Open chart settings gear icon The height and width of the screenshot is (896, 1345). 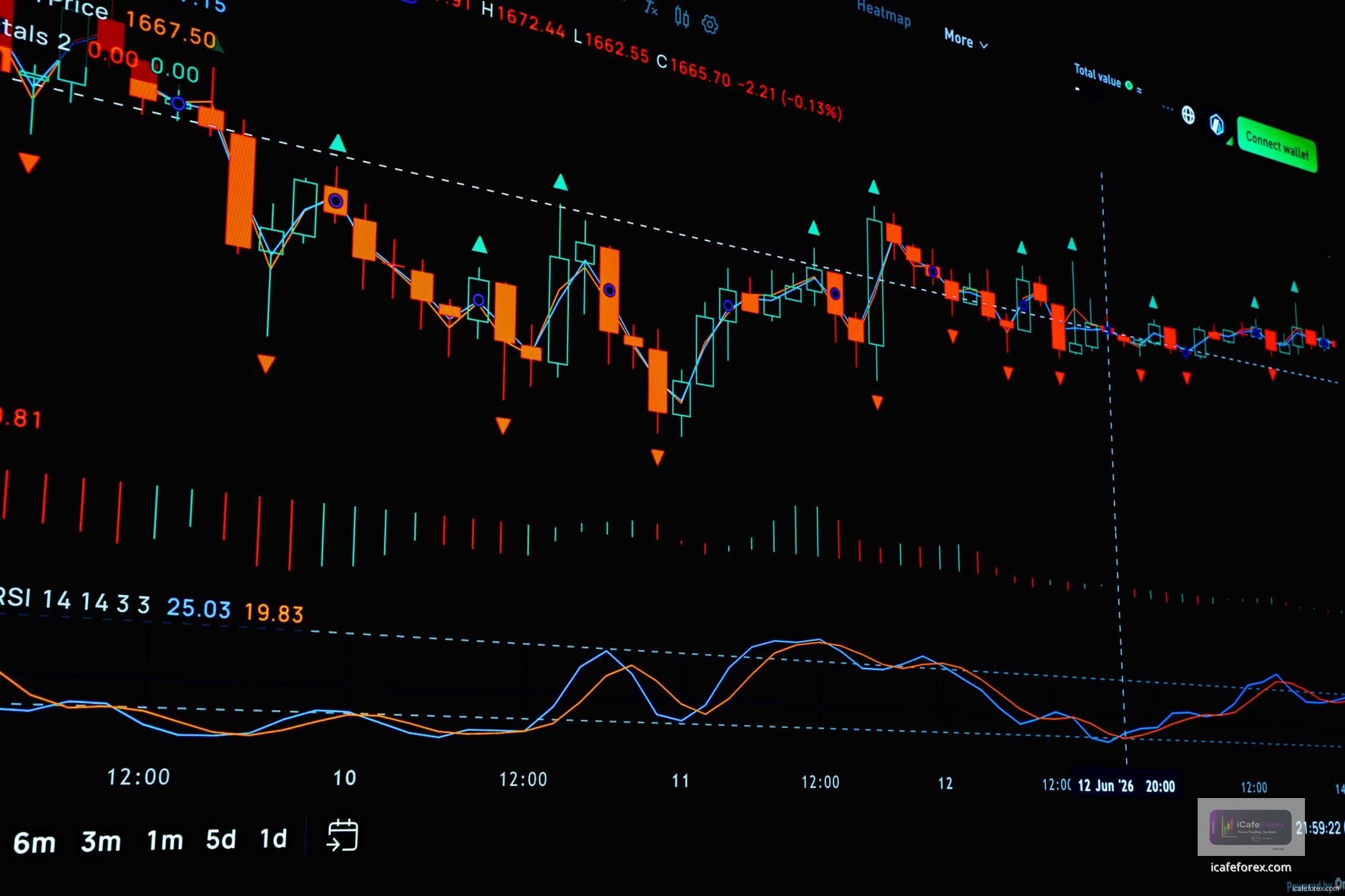point(710,24)
